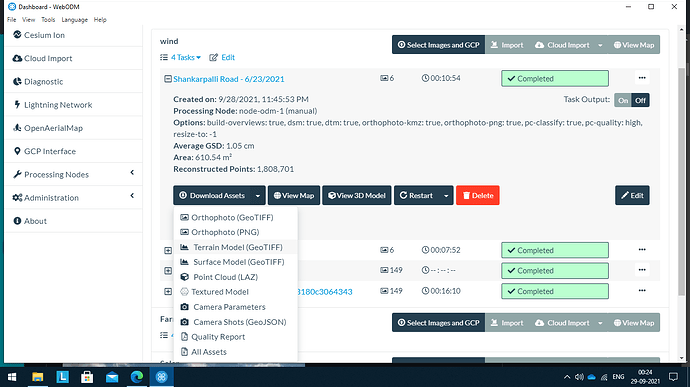The image size is (690, 387).
Task: Open Lightning Network page
Action: point(52,105)
